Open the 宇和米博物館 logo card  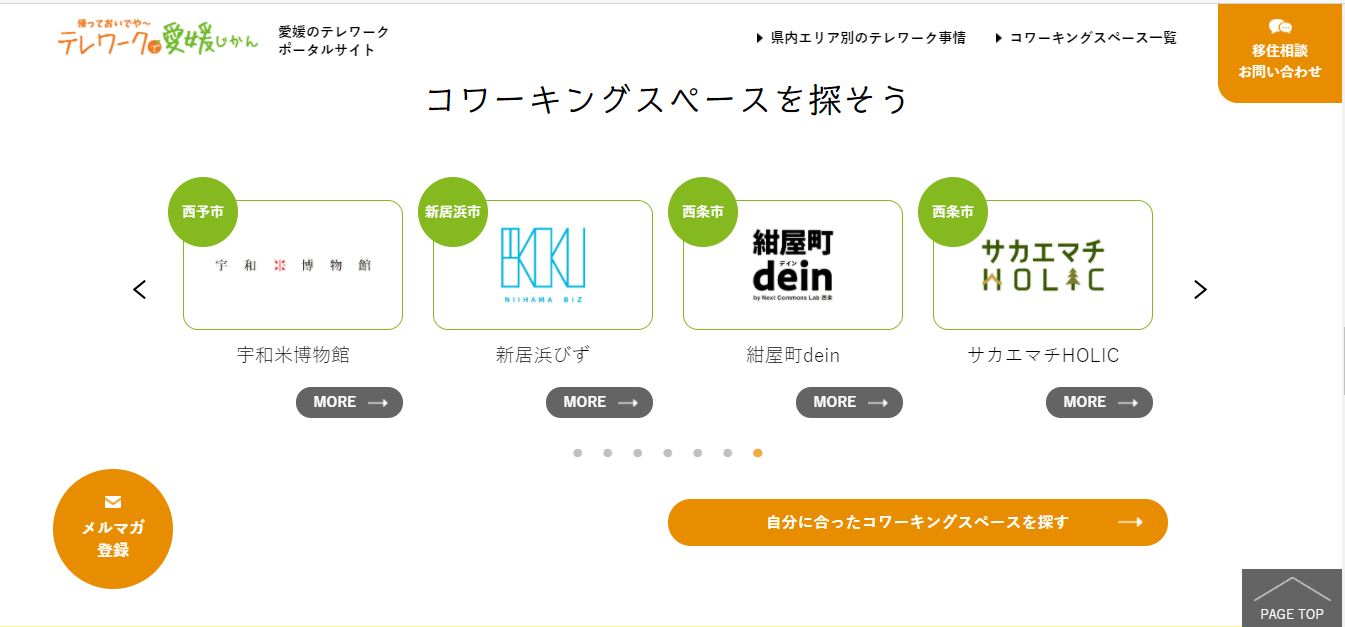click(x=293, y=265)
